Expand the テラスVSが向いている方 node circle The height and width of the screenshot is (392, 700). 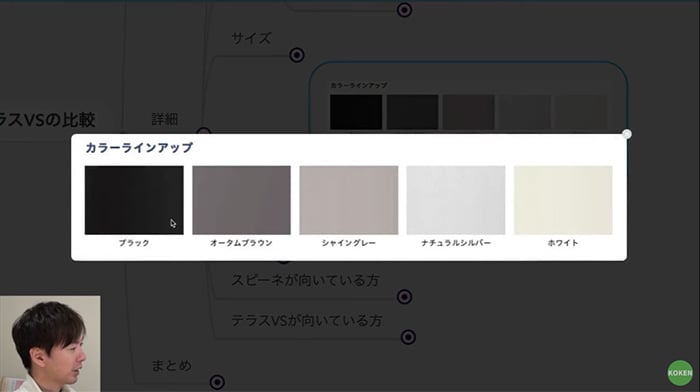408,337
